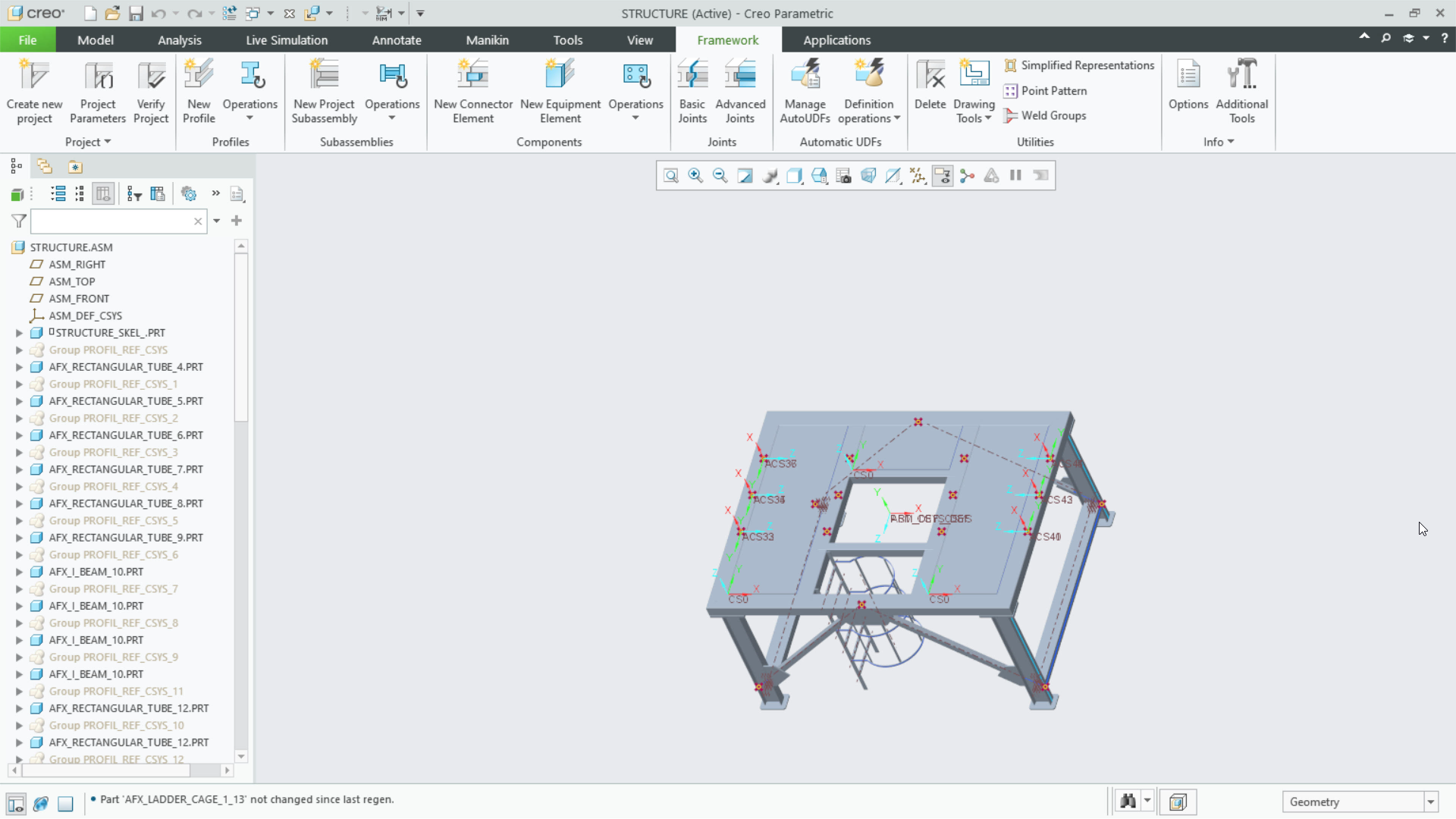Image resolution: width=1456 pixels, height=819 pixels.
Task: Add a New Equipment Element
Action: pyautogui.click(x=560, y=92)
